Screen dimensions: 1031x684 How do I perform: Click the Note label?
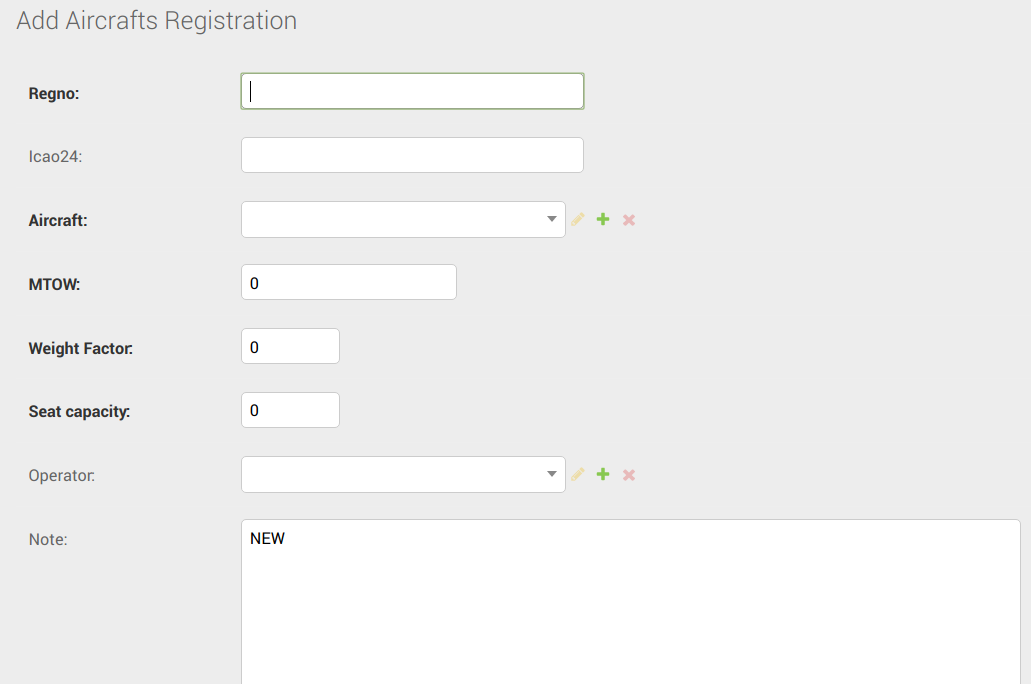coord(48,539)
